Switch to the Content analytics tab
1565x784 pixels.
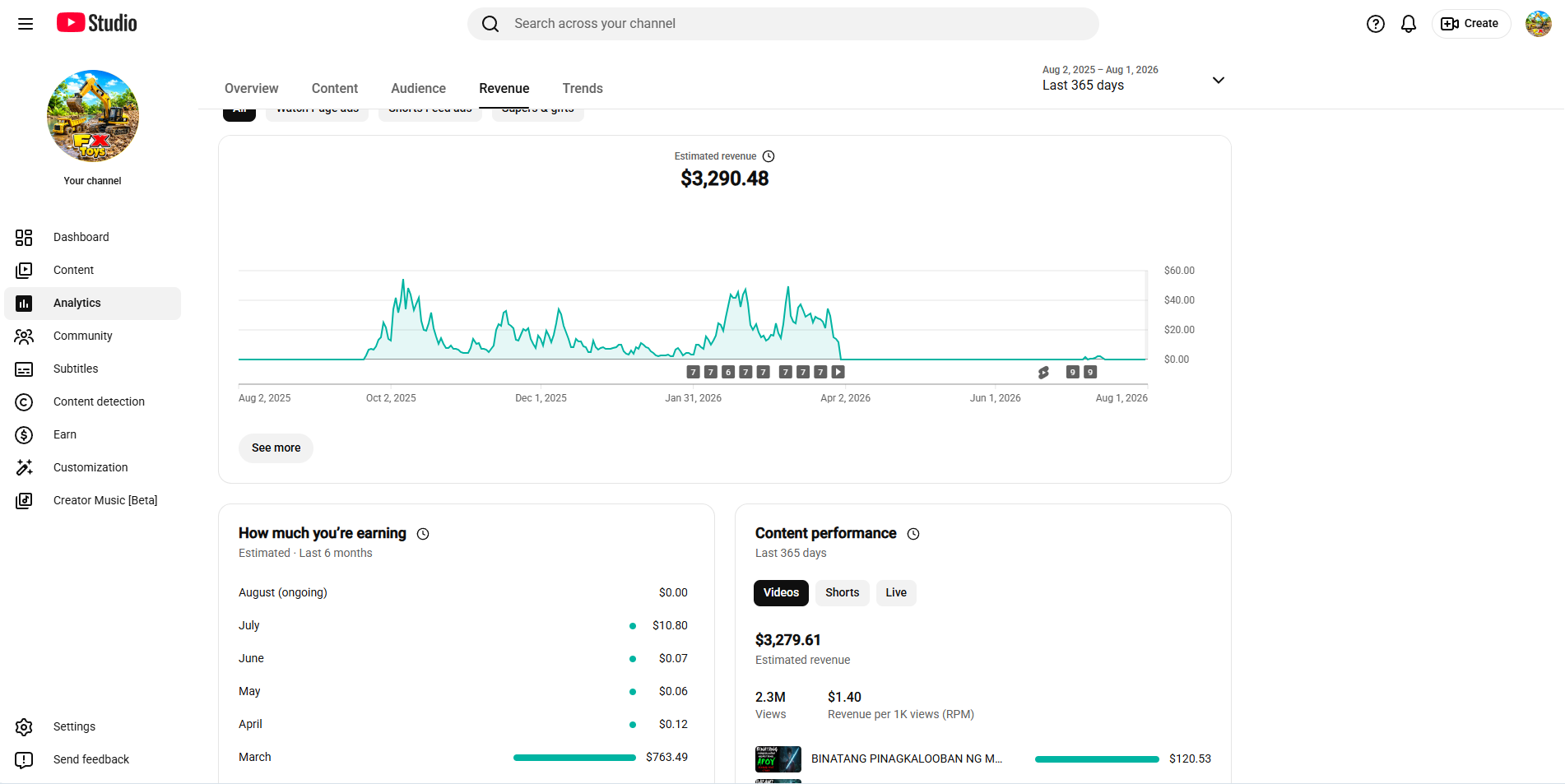334,88
